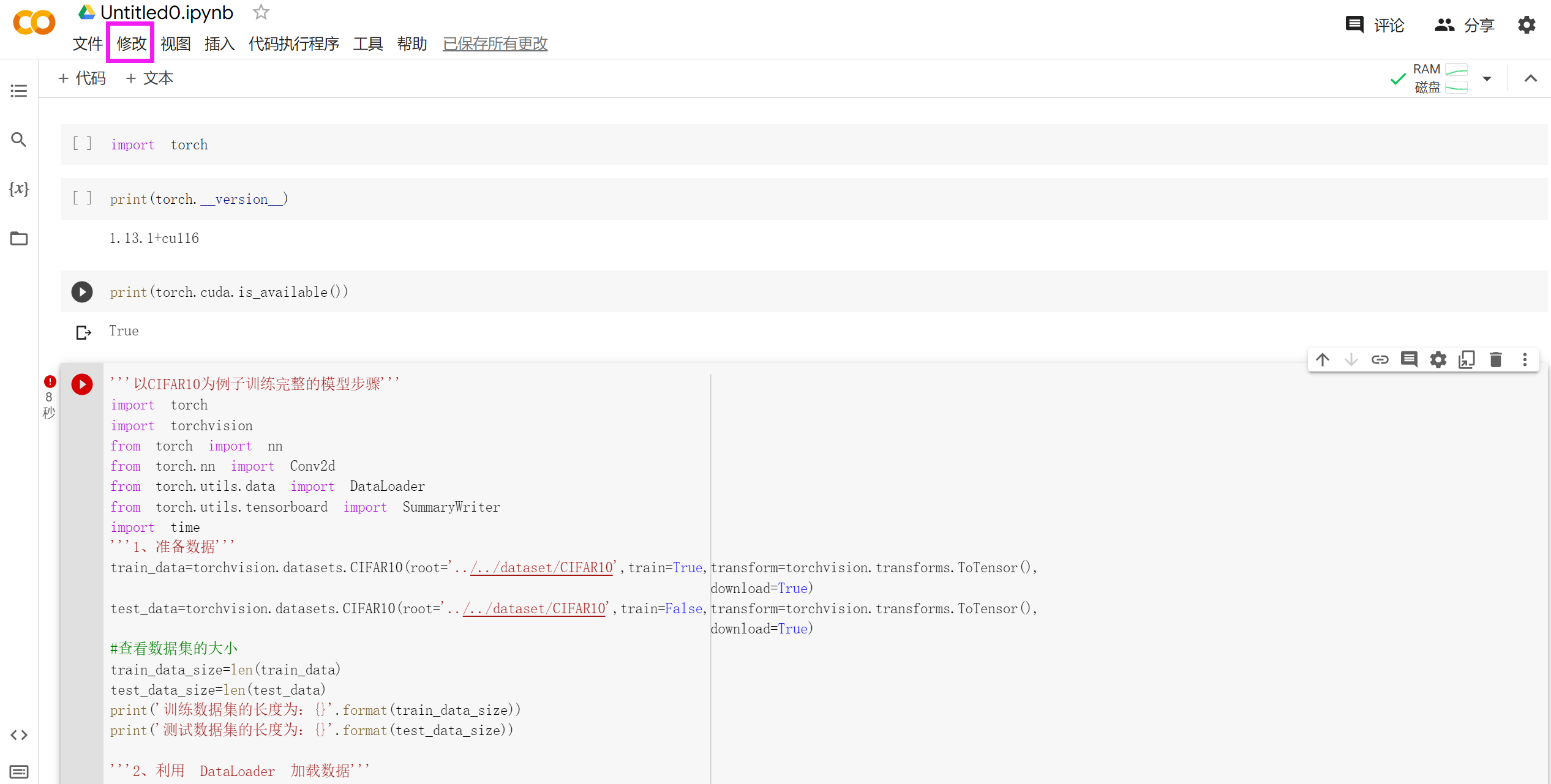Click empty run bracket of import torch cell
The image size is (1551, 784).
82,144
